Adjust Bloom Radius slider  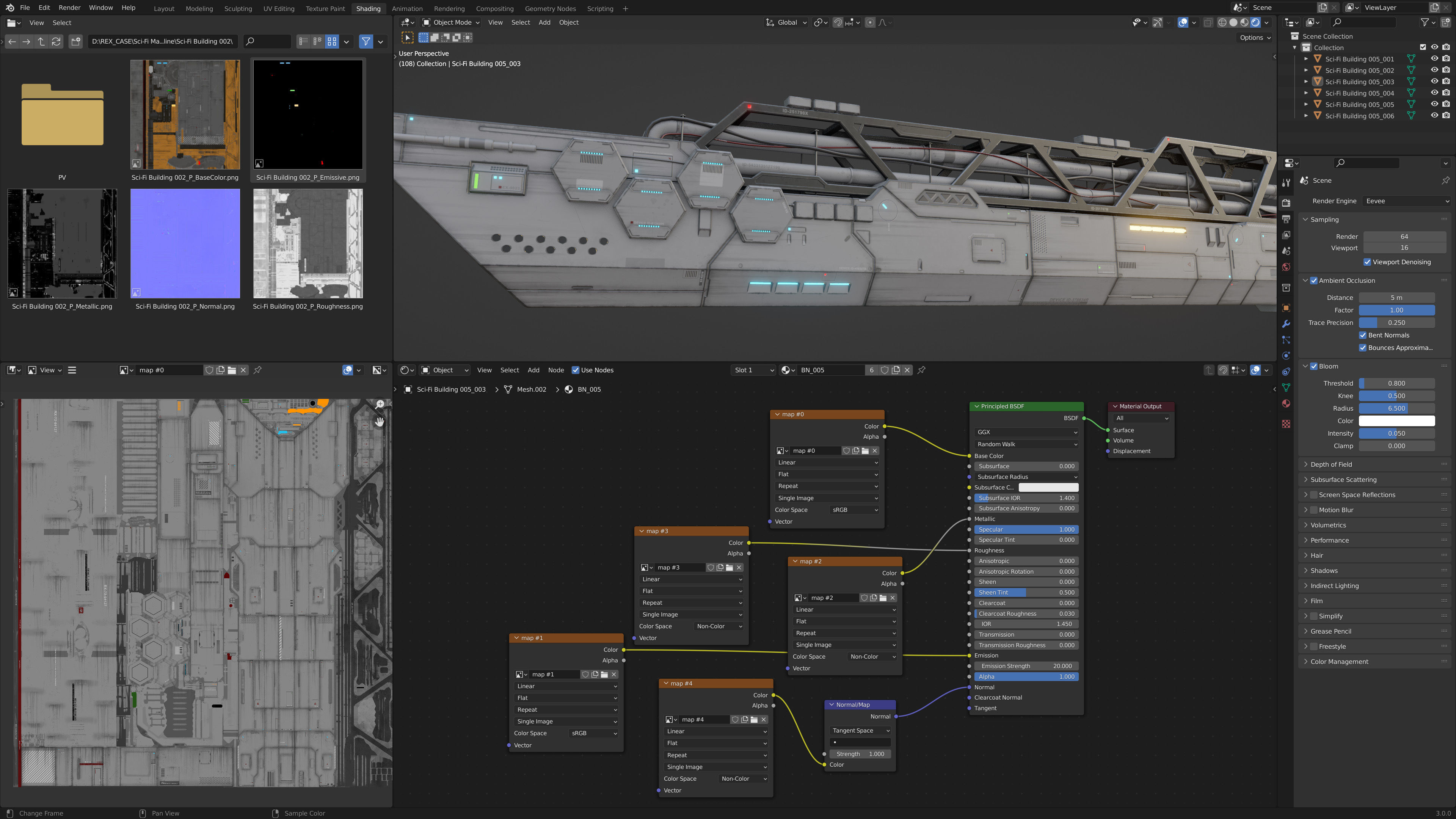click(1396, 408)
